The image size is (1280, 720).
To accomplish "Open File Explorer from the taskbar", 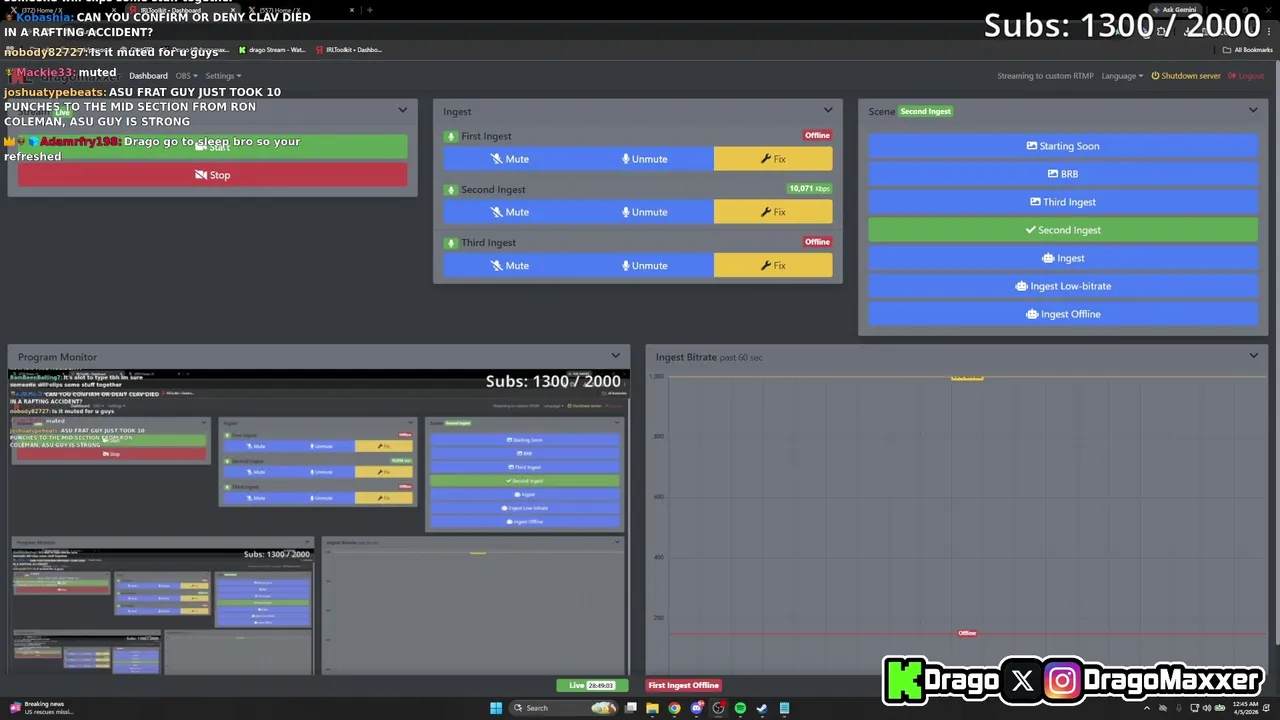I will pyautogui.click(x=652, y=708).
